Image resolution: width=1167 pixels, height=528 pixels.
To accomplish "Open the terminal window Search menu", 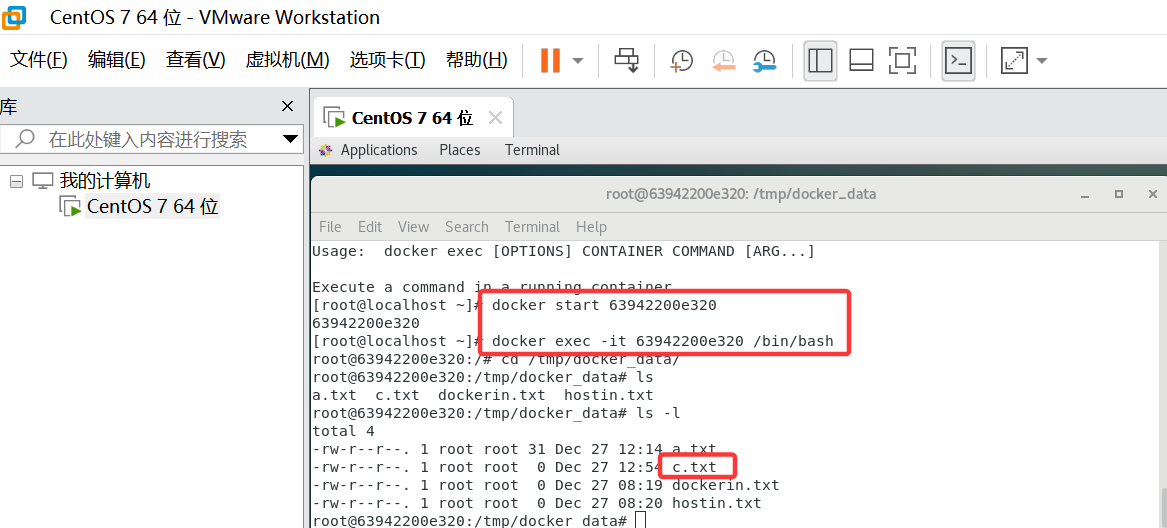I will point(467,226).
